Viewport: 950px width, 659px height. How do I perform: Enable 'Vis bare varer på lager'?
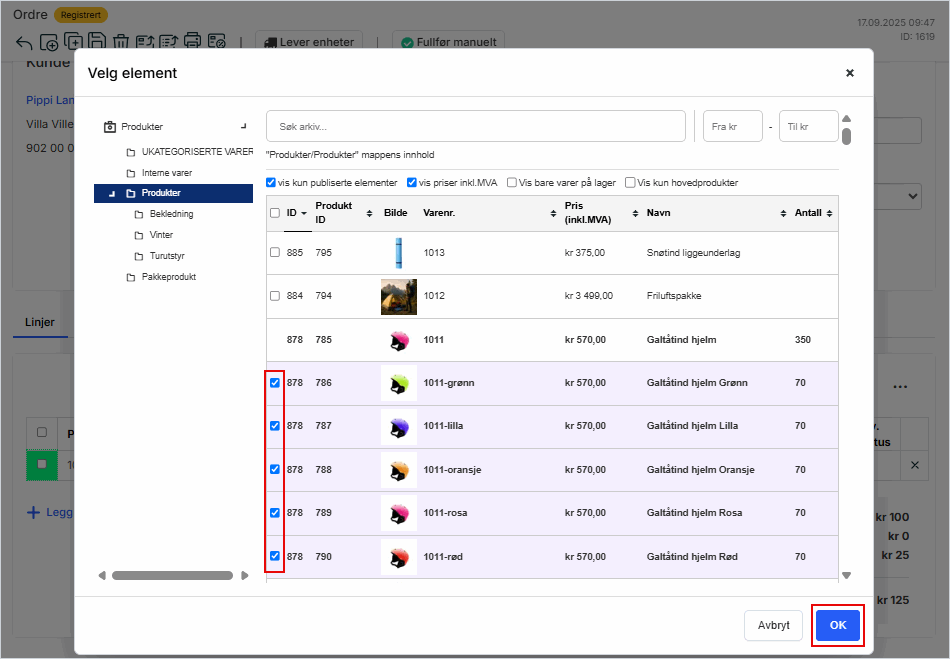click(x=512, y=183)
